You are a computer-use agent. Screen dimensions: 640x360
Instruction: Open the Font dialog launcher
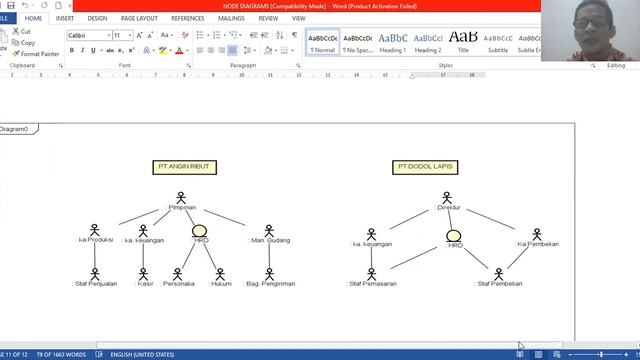[189, 66]
